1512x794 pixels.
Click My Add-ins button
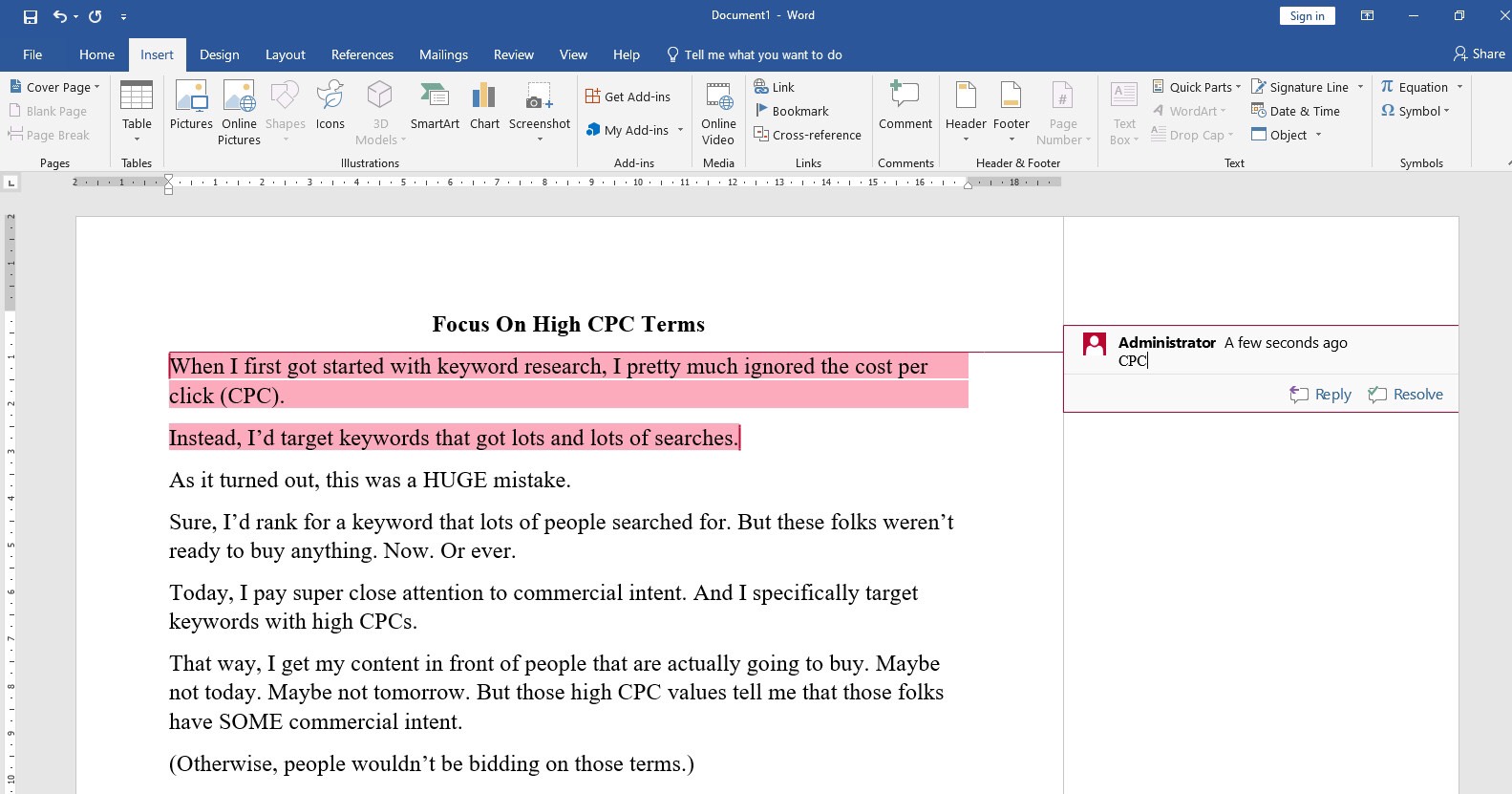[x=628, y=130]
